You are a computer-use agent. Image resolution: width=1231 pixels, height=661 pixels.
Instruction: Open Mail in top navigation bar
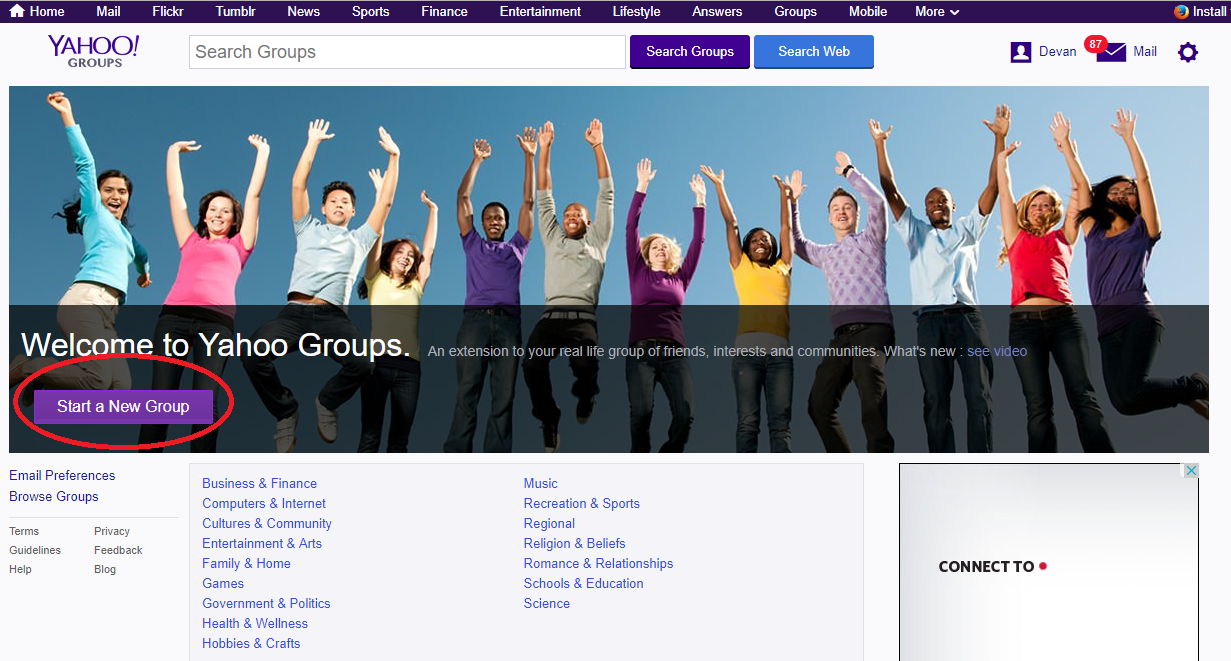point(108,11)
